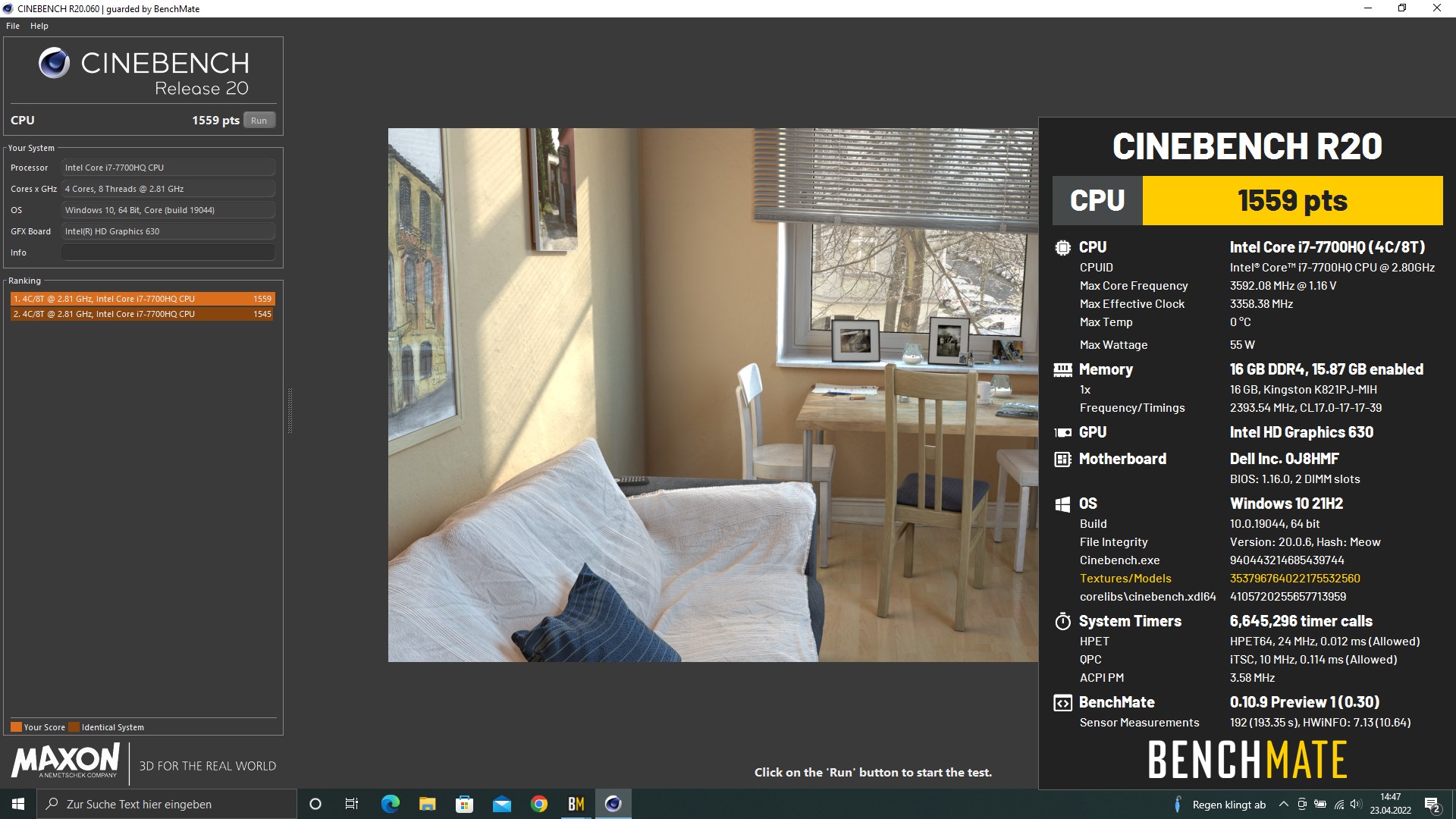Click the panel splitter handle beside ranking
The image size is (1456, 819).
click(290, 410)
